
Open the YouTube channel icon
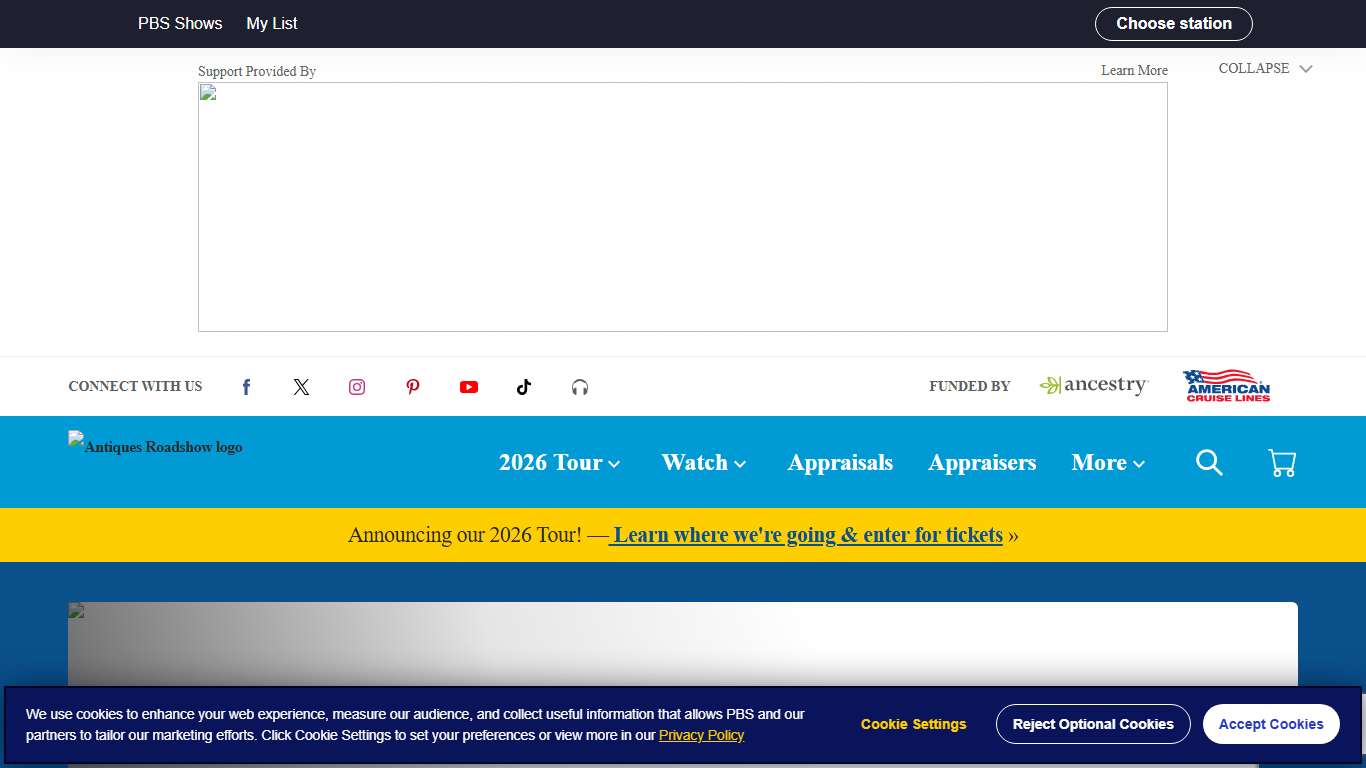click(469, 387)
